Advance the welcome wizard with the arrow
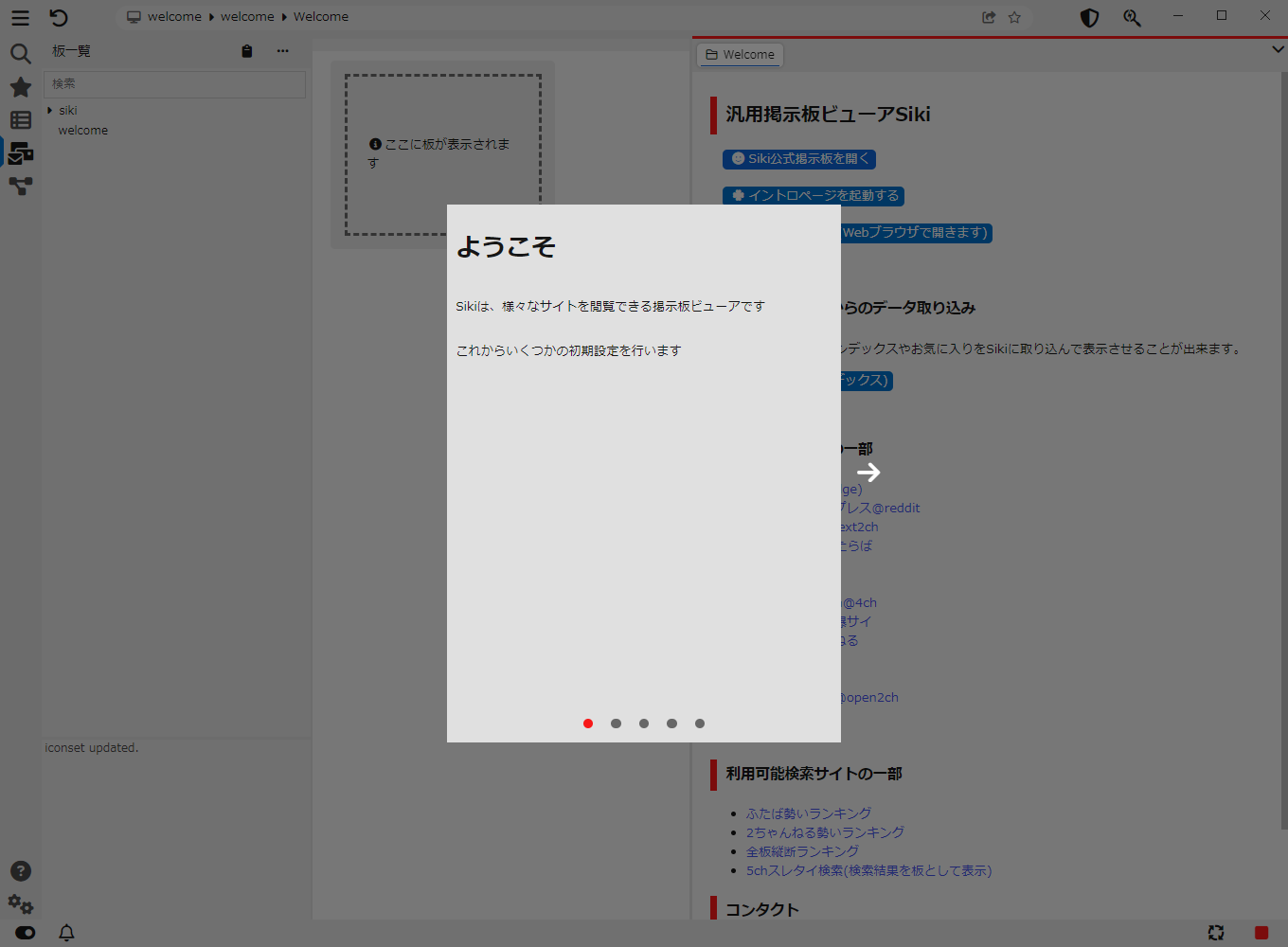1288x947 pixels. (868, 472)
